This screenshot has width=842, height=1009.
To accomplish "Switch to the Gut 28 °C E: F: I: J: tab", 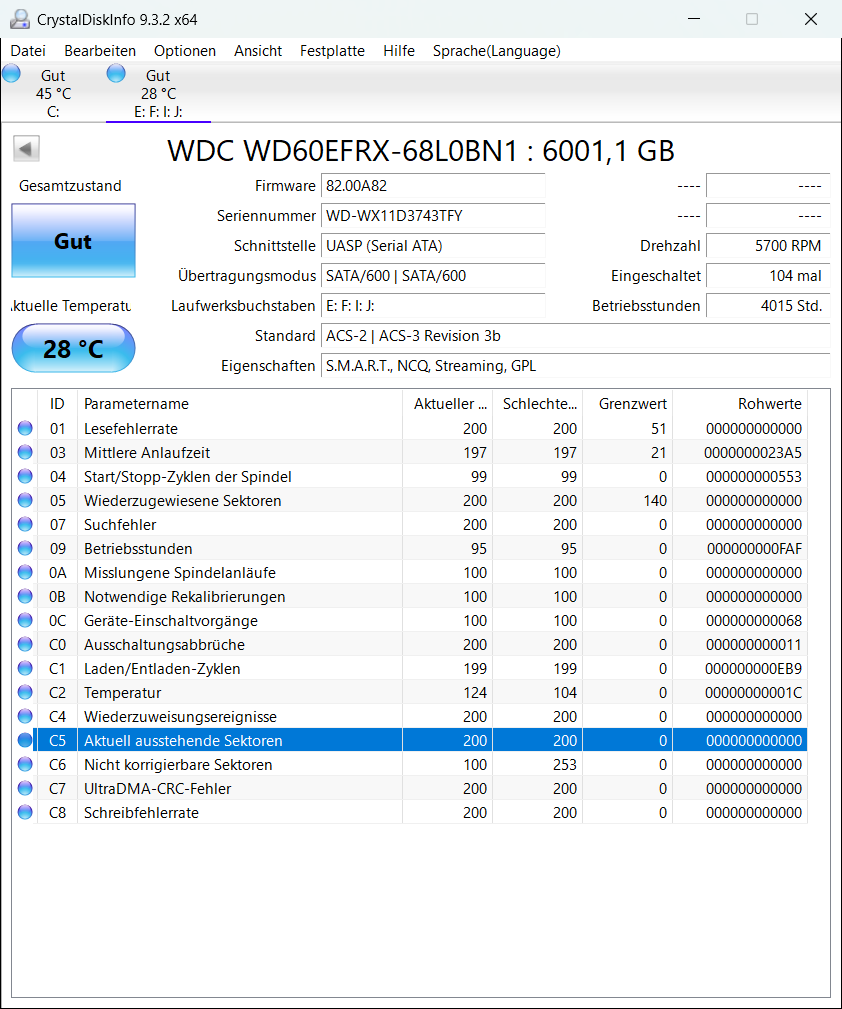I will click(x=158, y=93).
